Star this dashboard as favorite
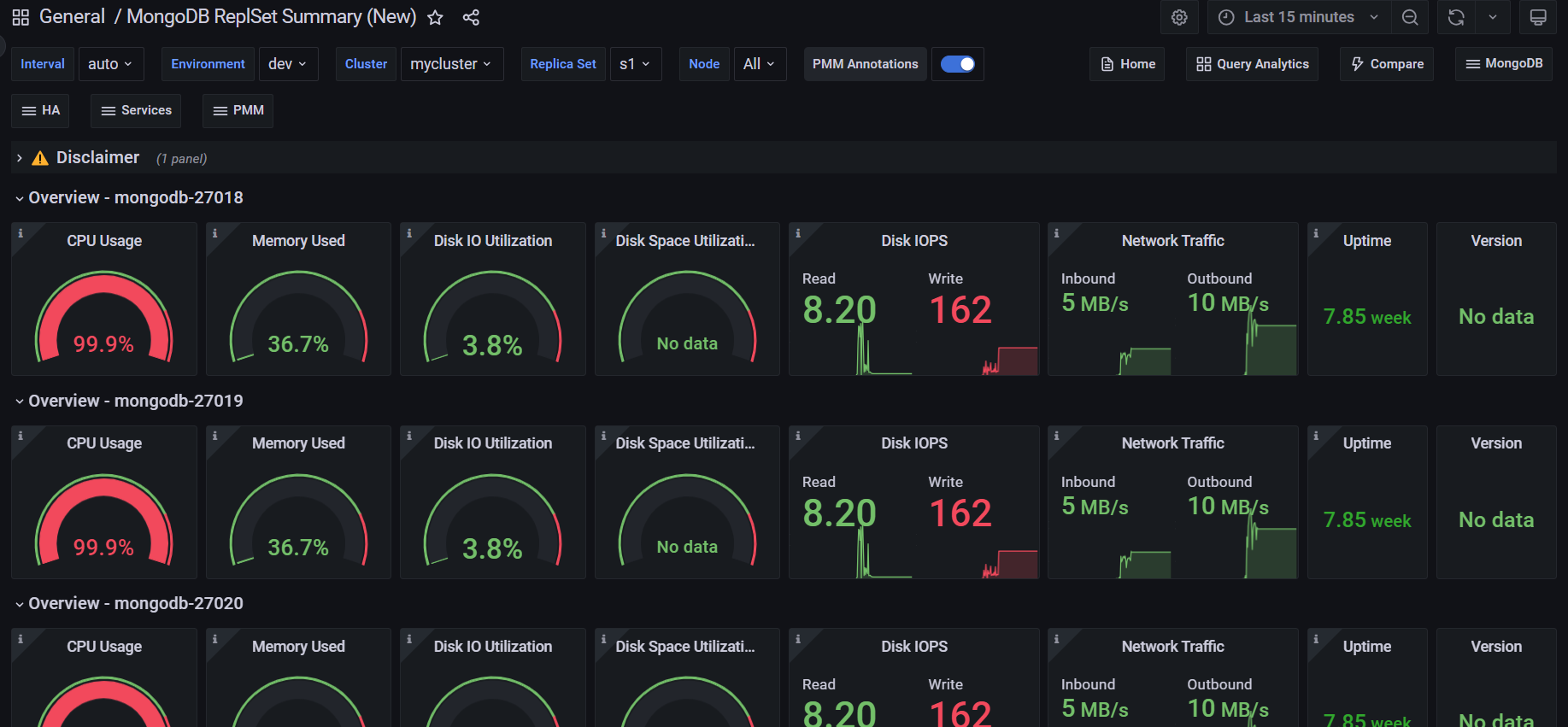 [x=435, y=18]
